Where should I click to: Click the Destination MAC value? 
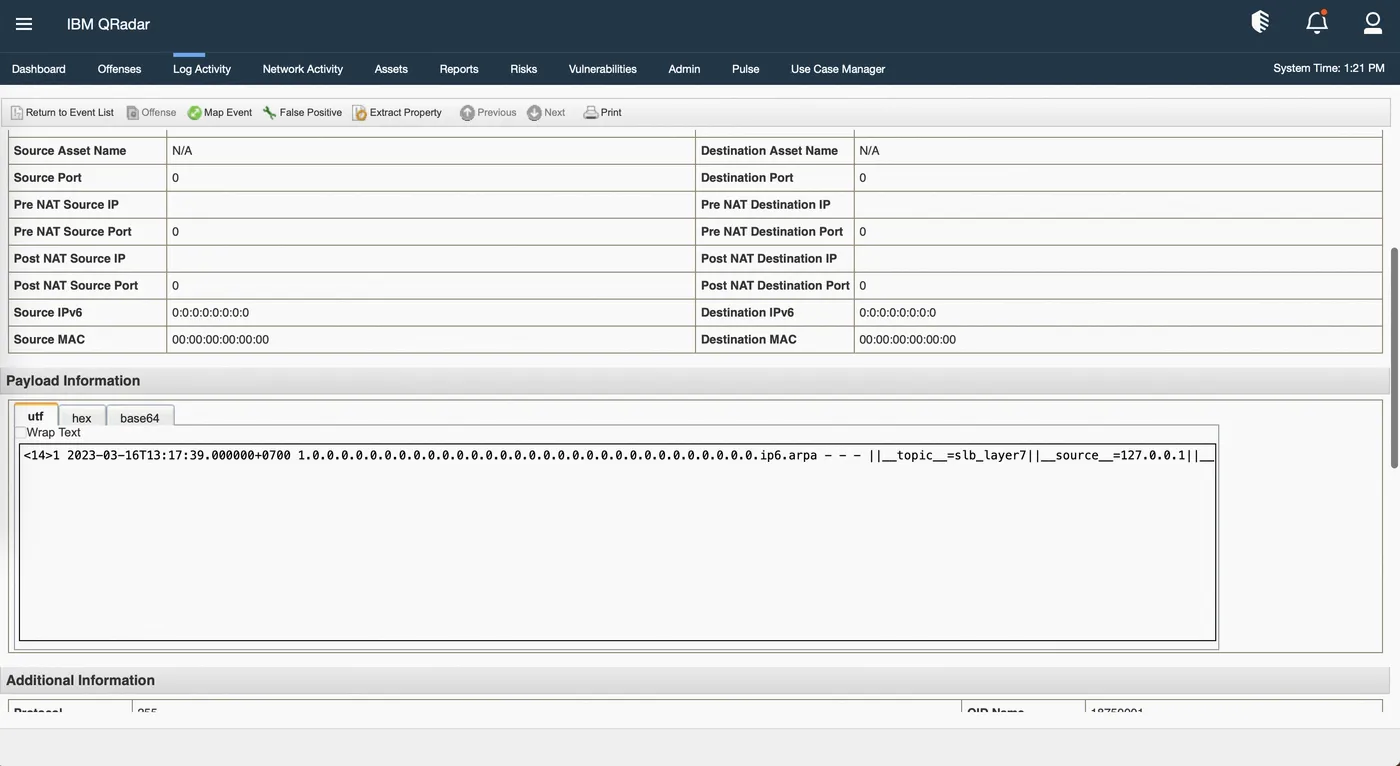[x=907, y=340]
